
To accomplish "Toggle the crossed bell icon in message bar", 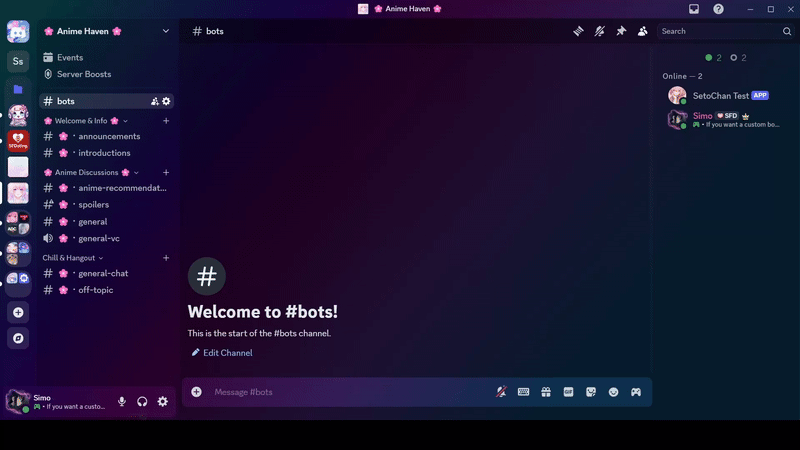I will 502,392.
